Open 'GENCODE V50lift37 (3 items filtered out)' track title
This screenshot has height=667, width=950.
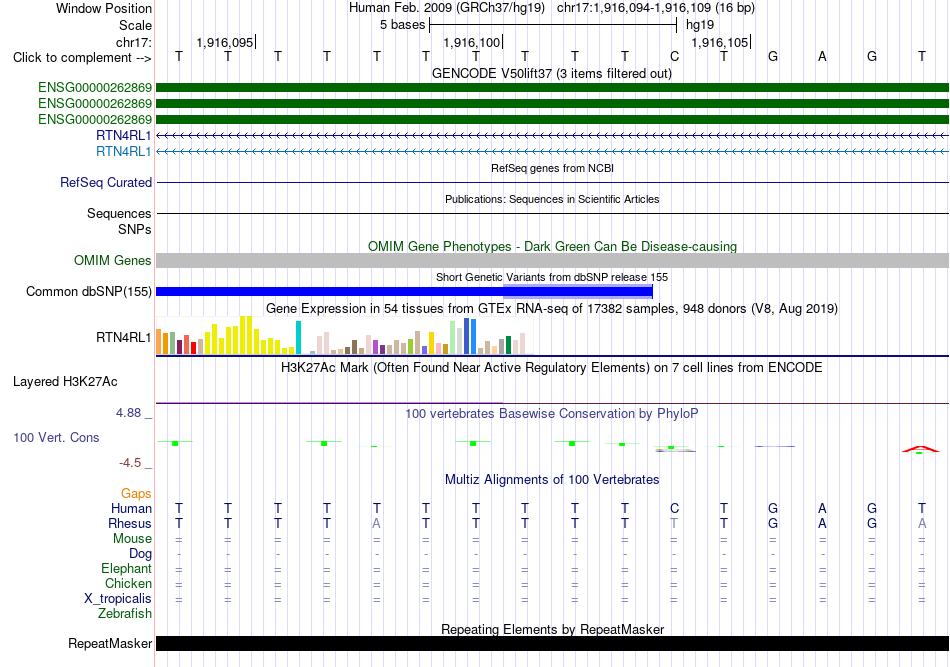pos(551,73)
